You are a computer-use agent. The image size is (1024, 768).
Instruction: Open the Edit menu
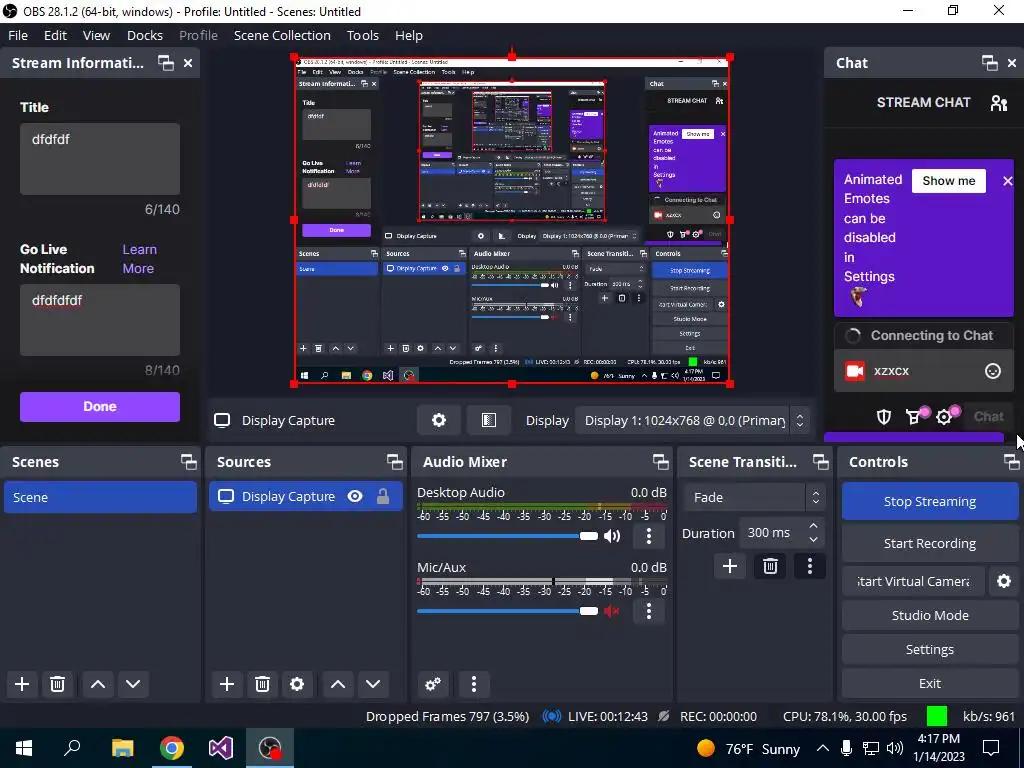point(56,35)
